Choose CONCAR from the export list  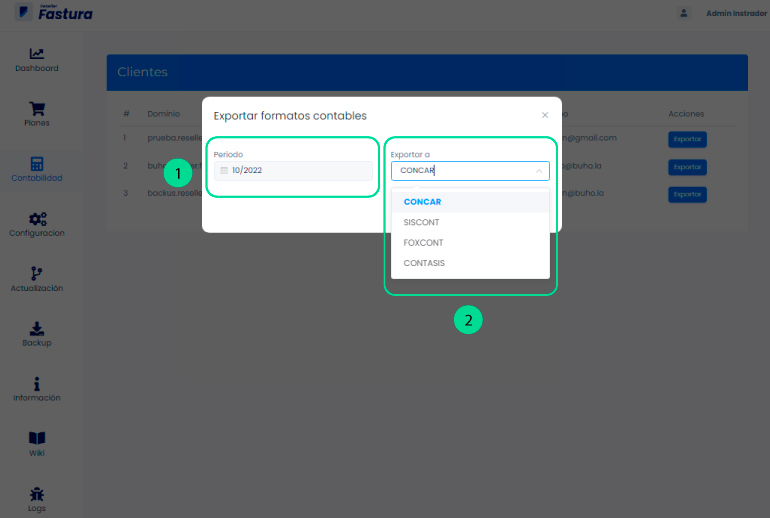click(422, 202)
